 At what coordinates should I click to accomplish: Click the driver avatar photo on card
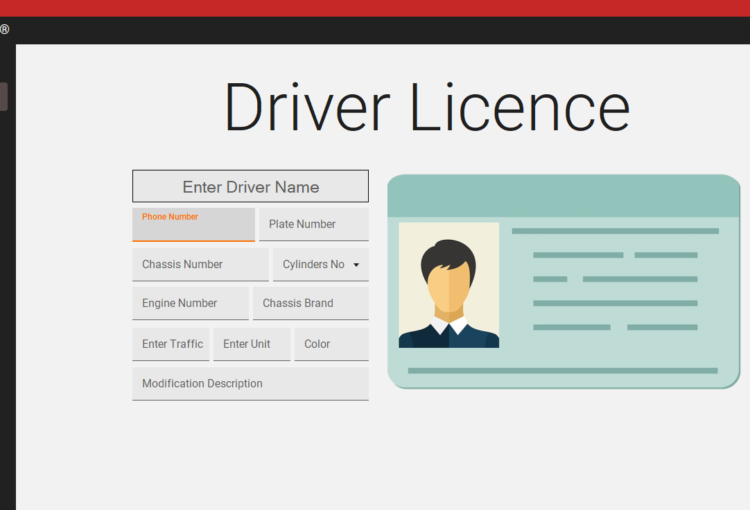click(449, 285)
